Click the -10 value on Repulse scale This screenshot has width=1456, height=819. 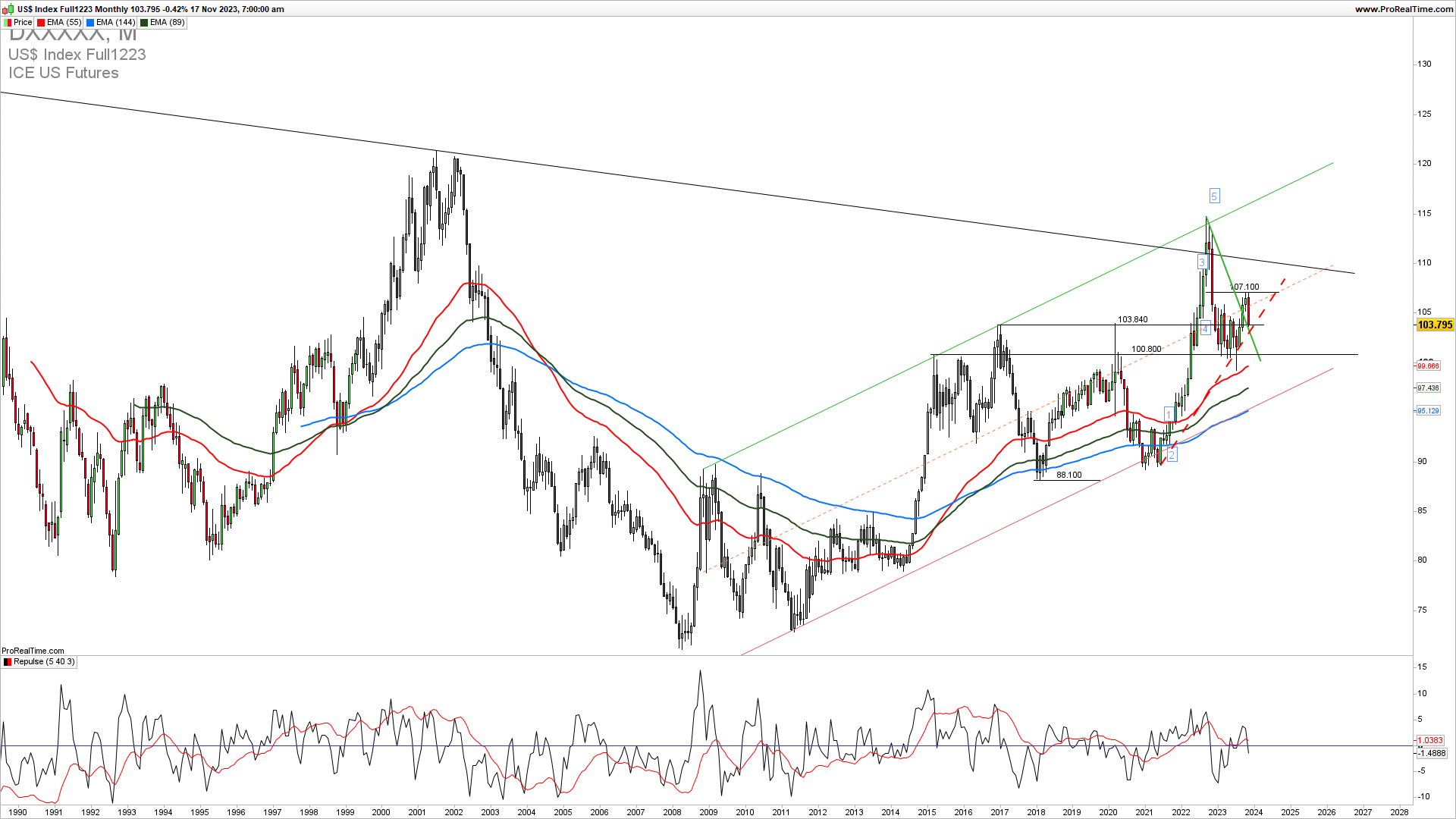1423,796
